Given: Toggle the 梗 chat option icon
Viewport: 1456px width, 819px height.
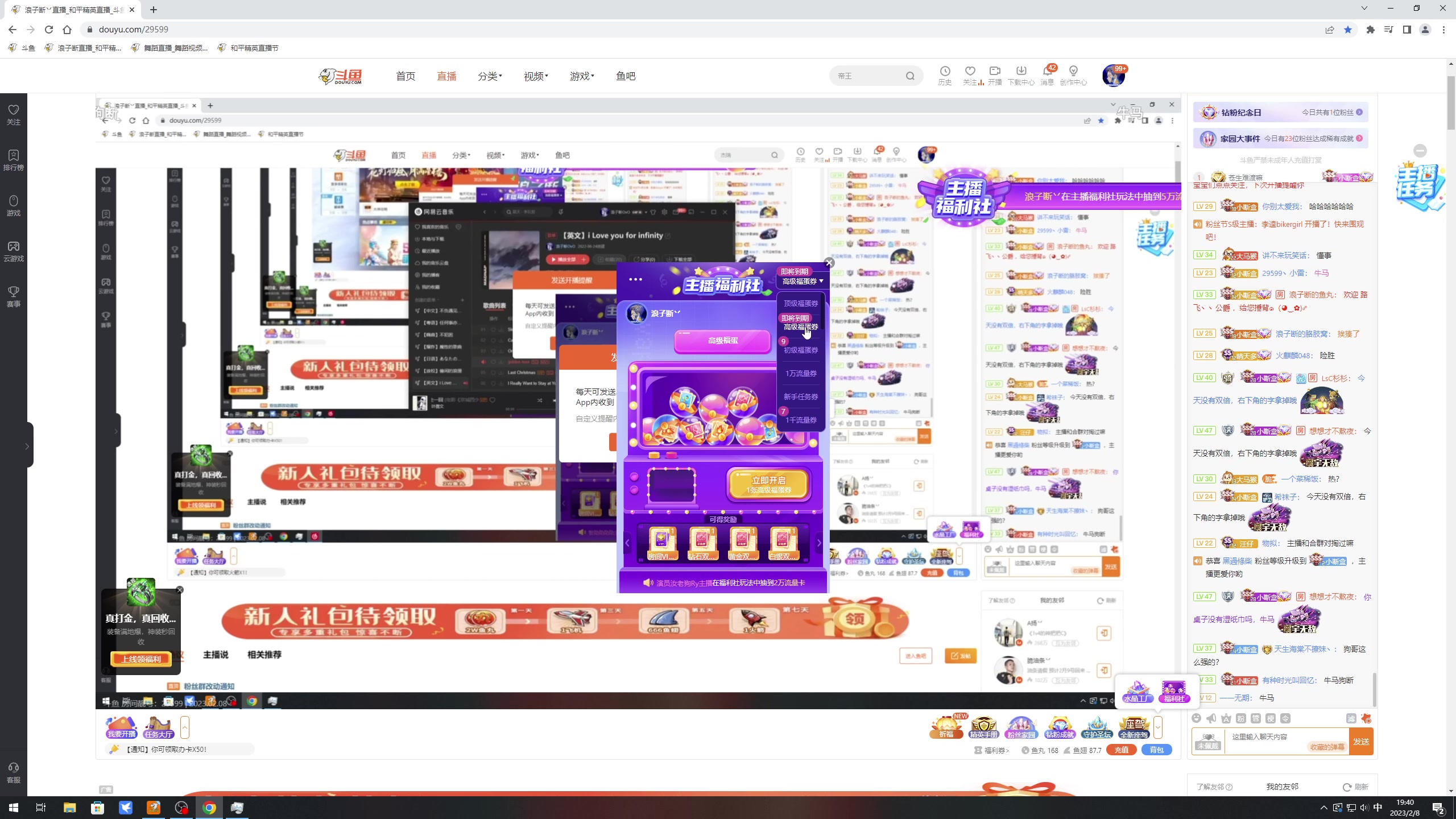Looking at the screenshot, I should (x=1271, y=718).
